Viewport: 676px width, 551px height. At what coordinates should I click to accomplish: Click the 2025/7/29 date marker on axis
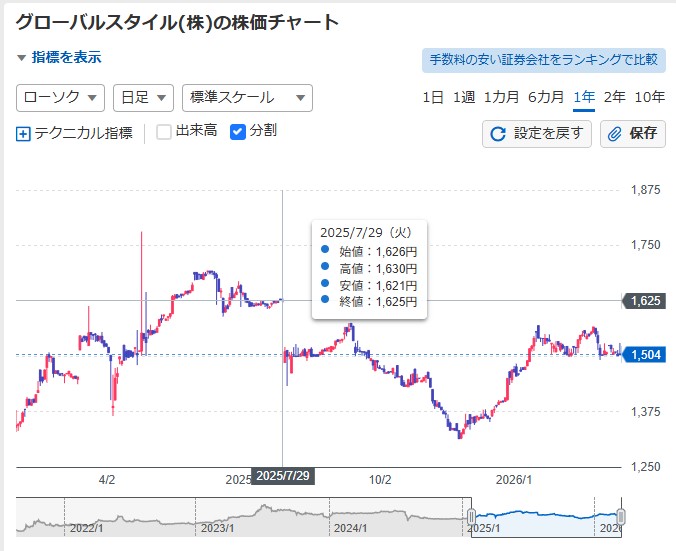(x=282, y=476)
